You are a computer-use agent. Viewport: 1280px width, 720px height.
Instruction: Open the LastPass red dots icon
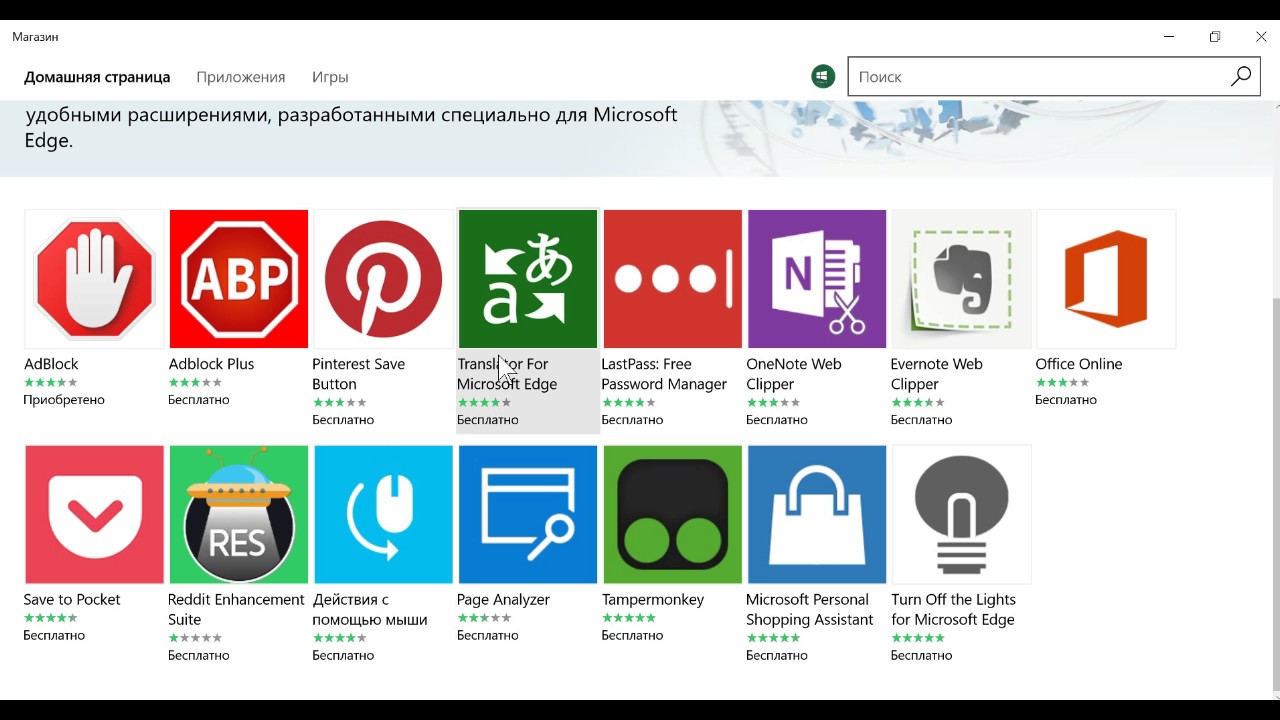click(x=672, y=279)
